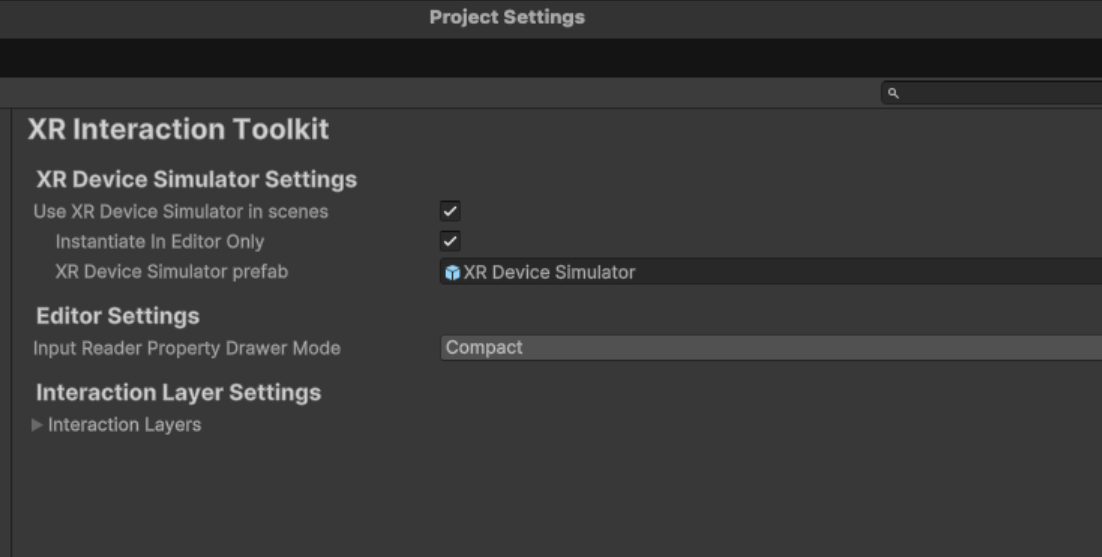This screenshot has width=1102, height=557.
Task: Click the XR Device Simulator Settings header
Action: click(197, 179)
